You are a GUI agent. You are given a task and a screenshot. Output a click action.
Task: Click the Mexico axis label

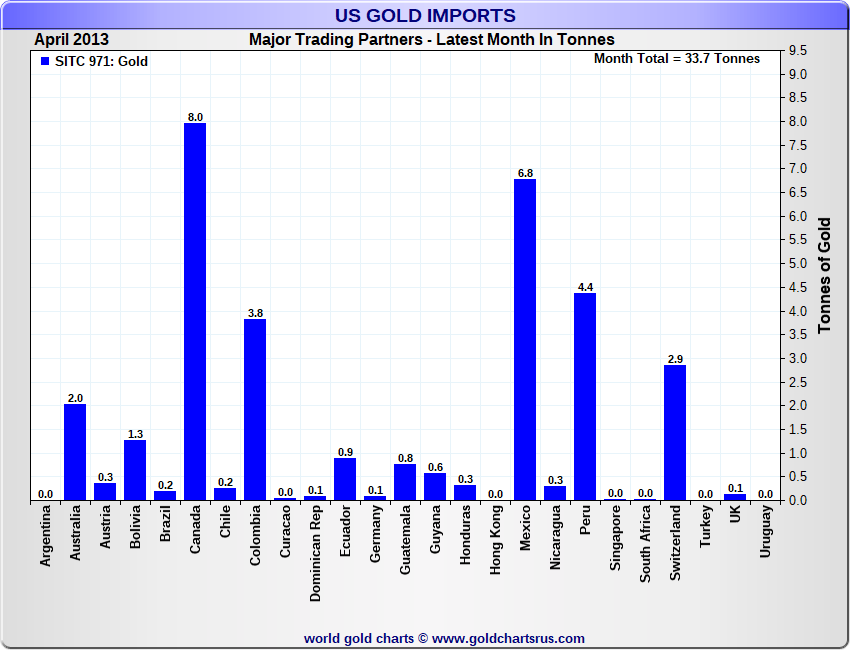point(525,528)
